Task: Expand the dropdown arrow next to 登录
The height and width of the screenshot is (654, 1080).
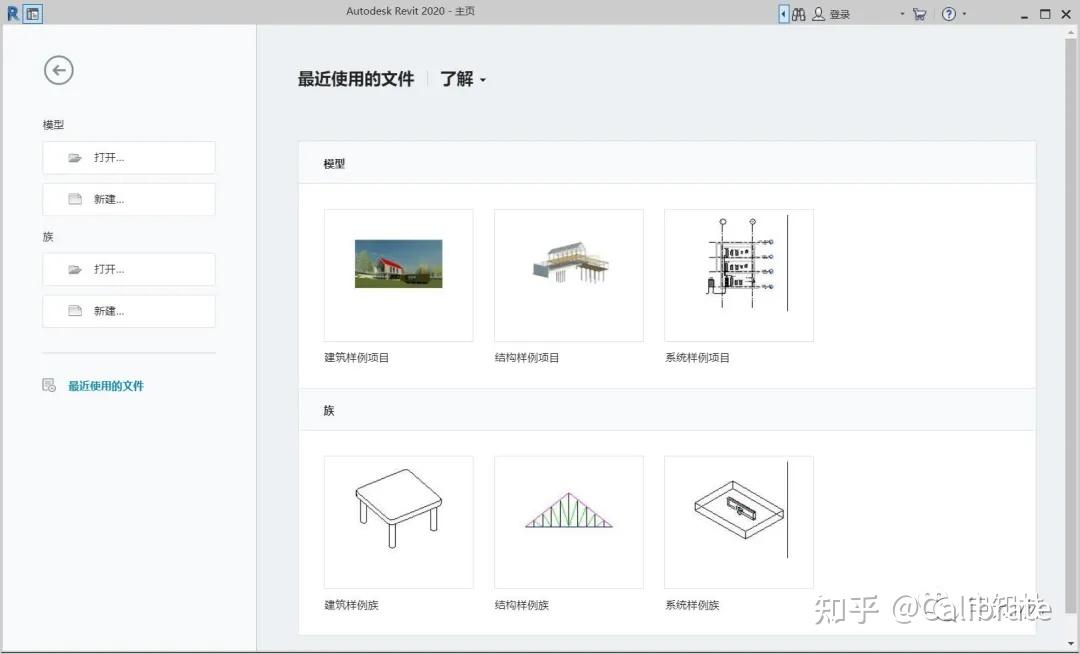Action: click(x=902, y=14)
